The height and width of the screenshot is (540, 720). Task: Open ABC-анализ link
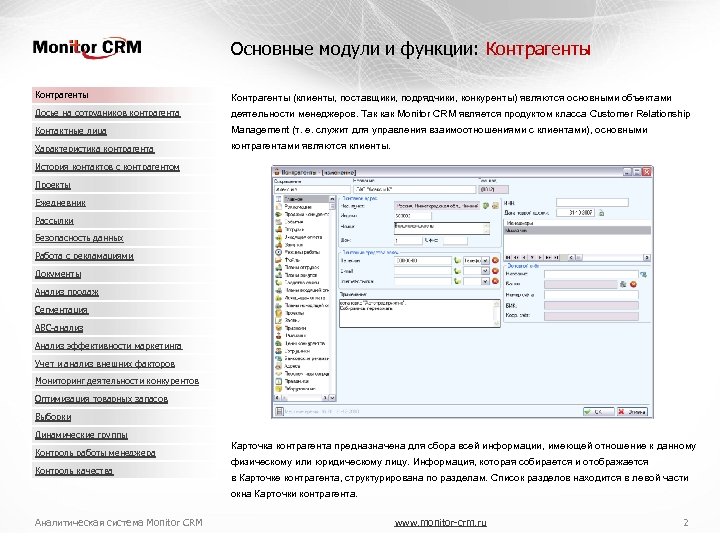coord(59,328)
